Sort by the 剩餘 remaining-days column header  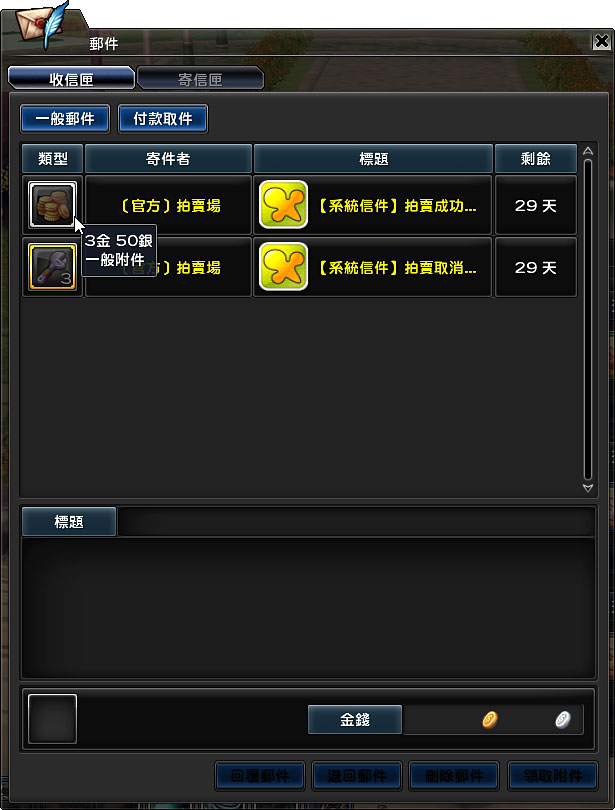click(x=535, y=159)
